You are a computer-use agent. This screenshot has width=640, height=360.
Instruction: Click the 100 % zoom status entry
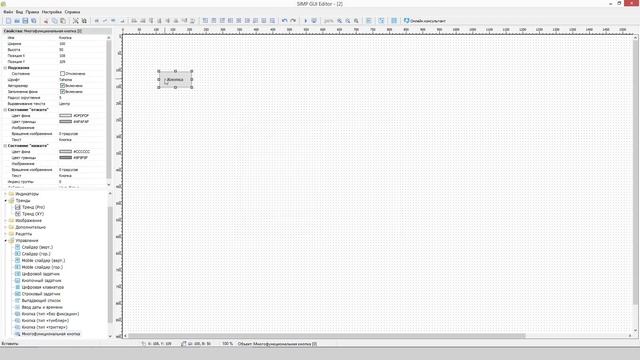227,344
